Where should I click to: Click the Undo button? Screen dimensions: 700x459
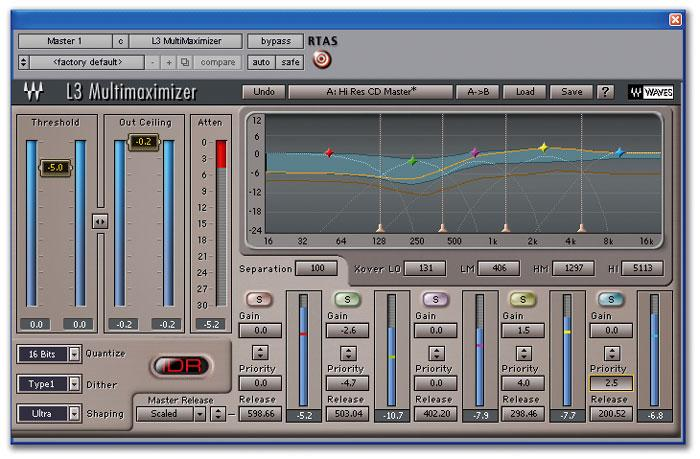click(x=264, y=92)
